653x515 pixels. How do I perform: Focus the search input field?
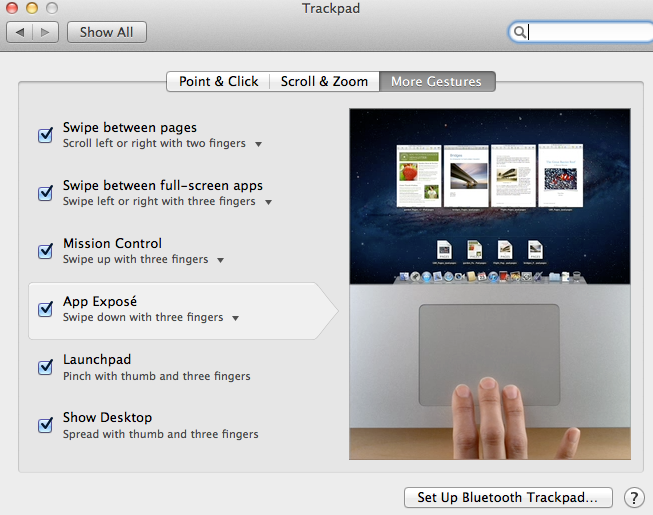[x=583, y=32]
